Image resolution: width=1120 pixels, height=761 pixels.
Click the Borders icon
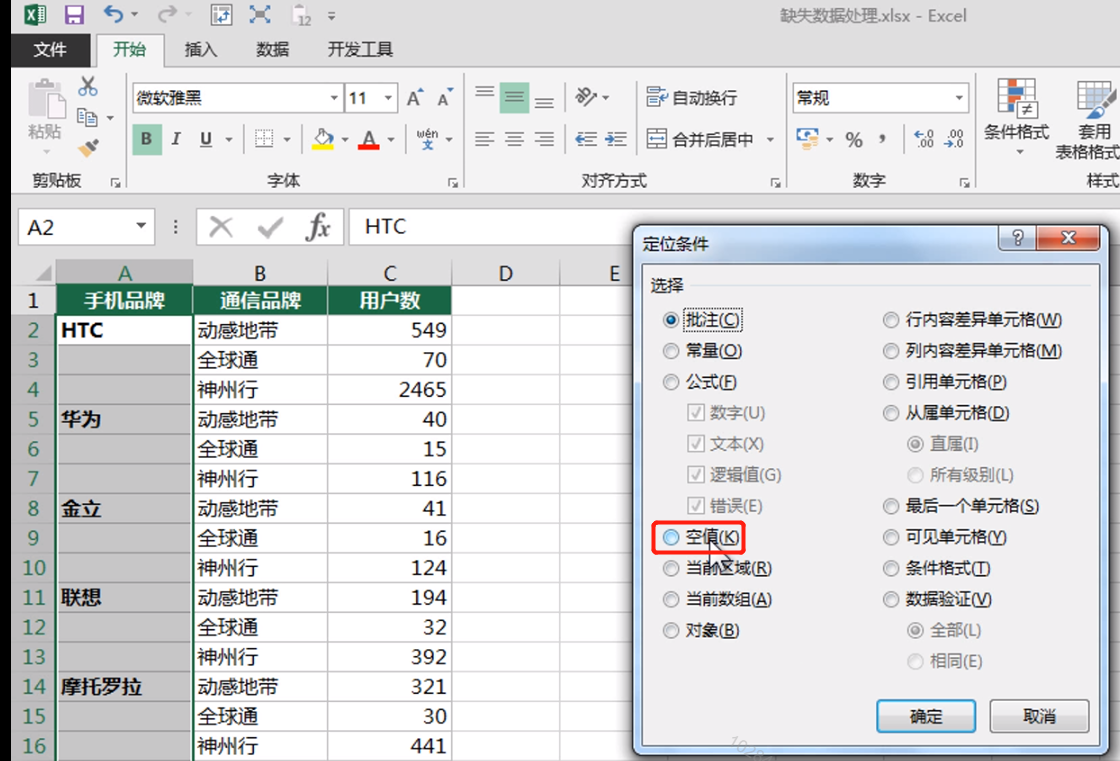(x=264, y=139)
